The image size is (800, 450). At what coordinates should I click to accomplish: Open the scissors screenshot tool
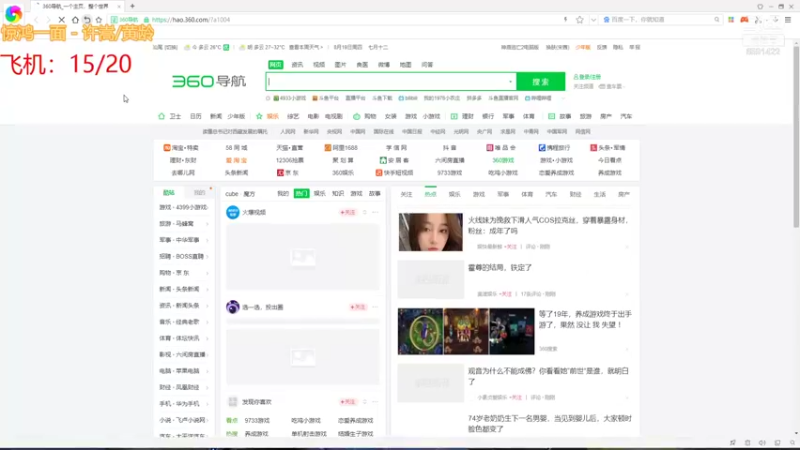coord(759,20)
